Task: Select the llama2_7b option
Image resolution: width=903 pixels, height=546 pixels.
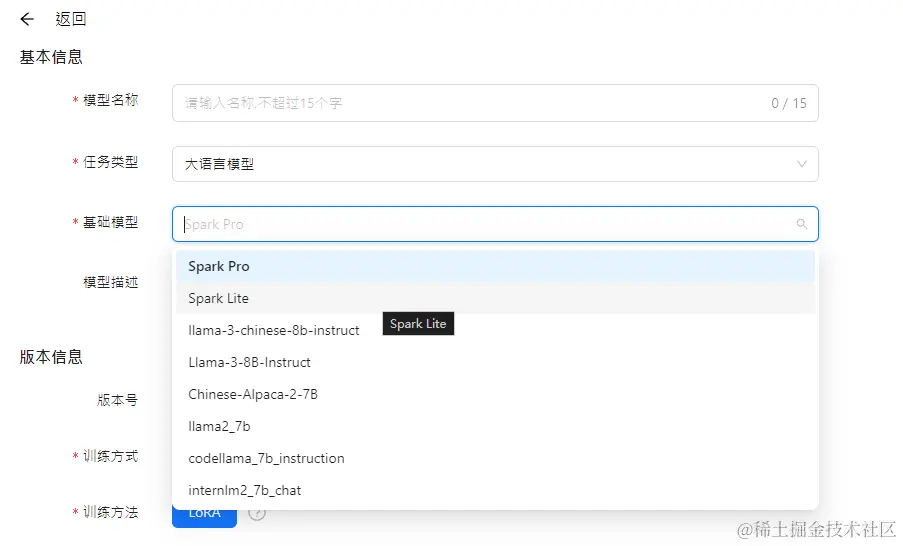Action: coord(219,427)
